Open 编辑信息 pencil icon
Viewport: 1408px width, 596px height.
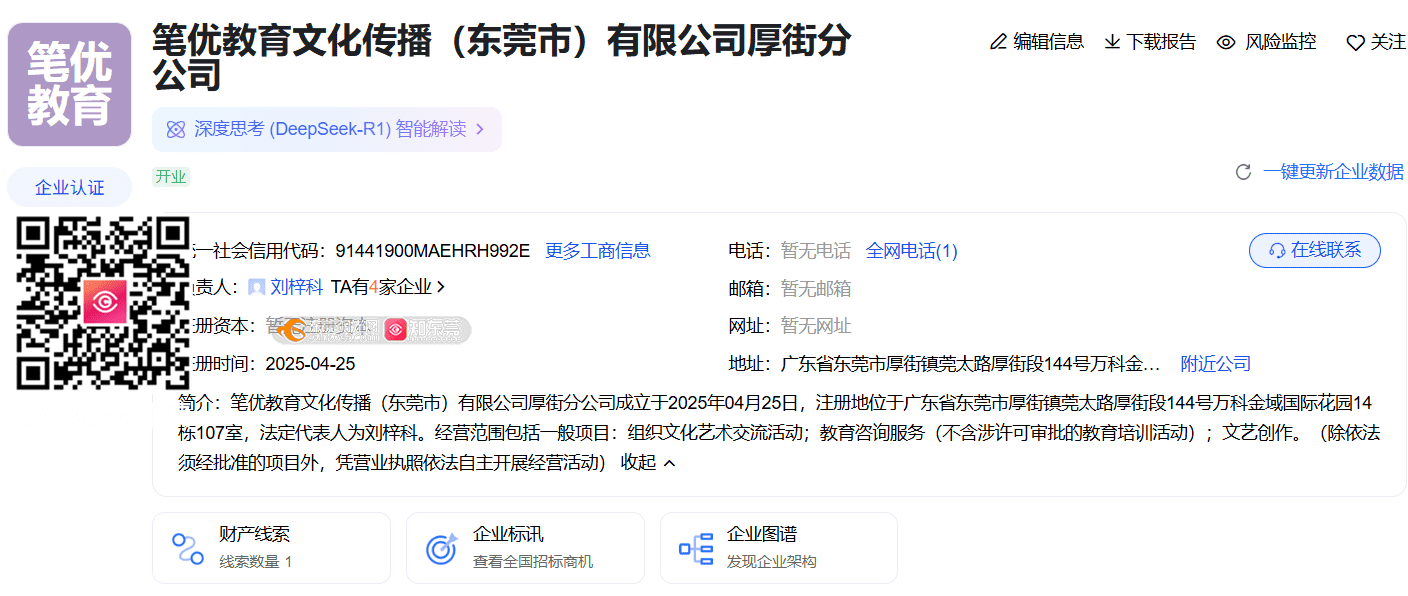click(x=998, y=42)
